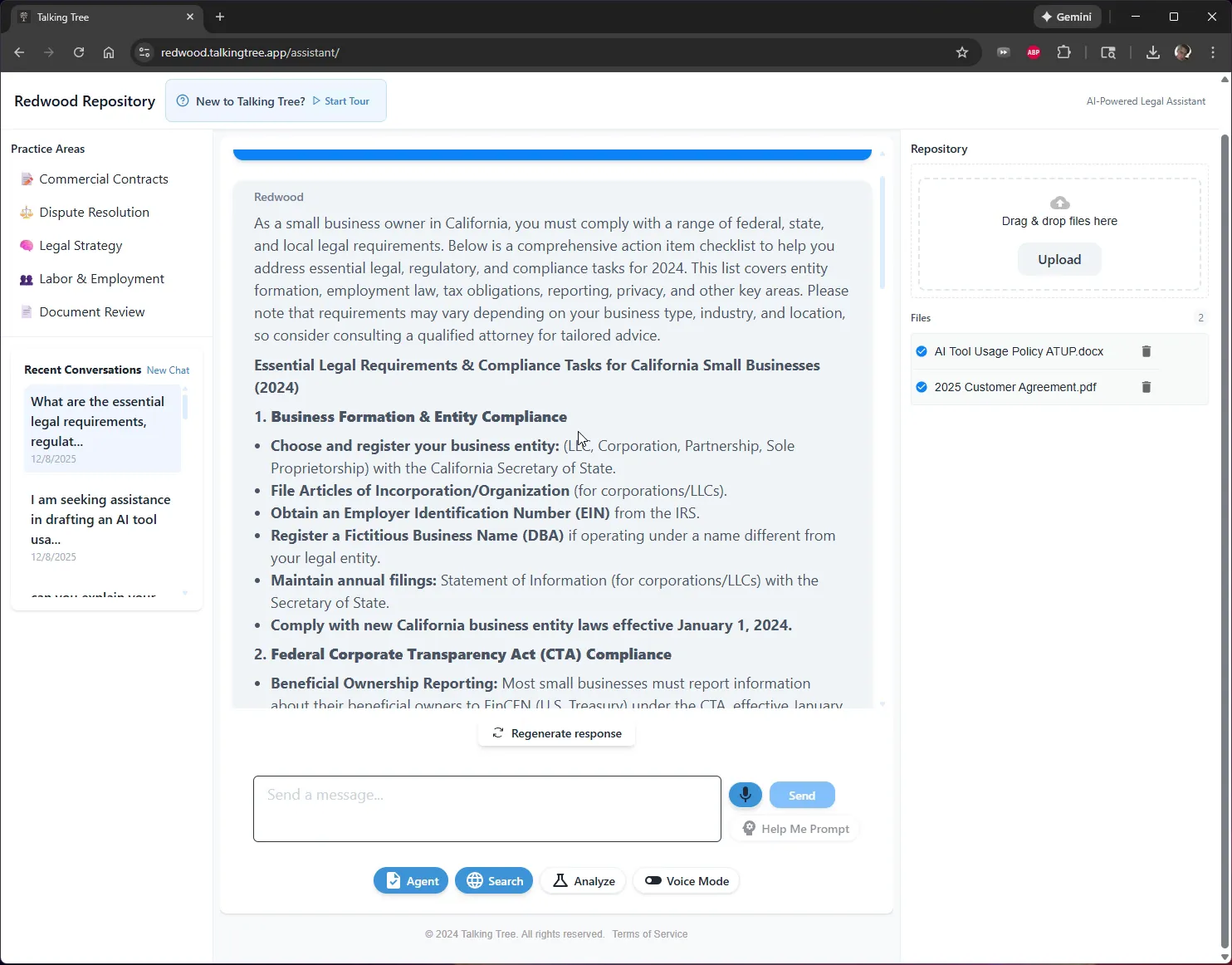This screenshot has width=1232, height=965.
Task: Open the browser profile avatar
Action: click(1183, 52)
